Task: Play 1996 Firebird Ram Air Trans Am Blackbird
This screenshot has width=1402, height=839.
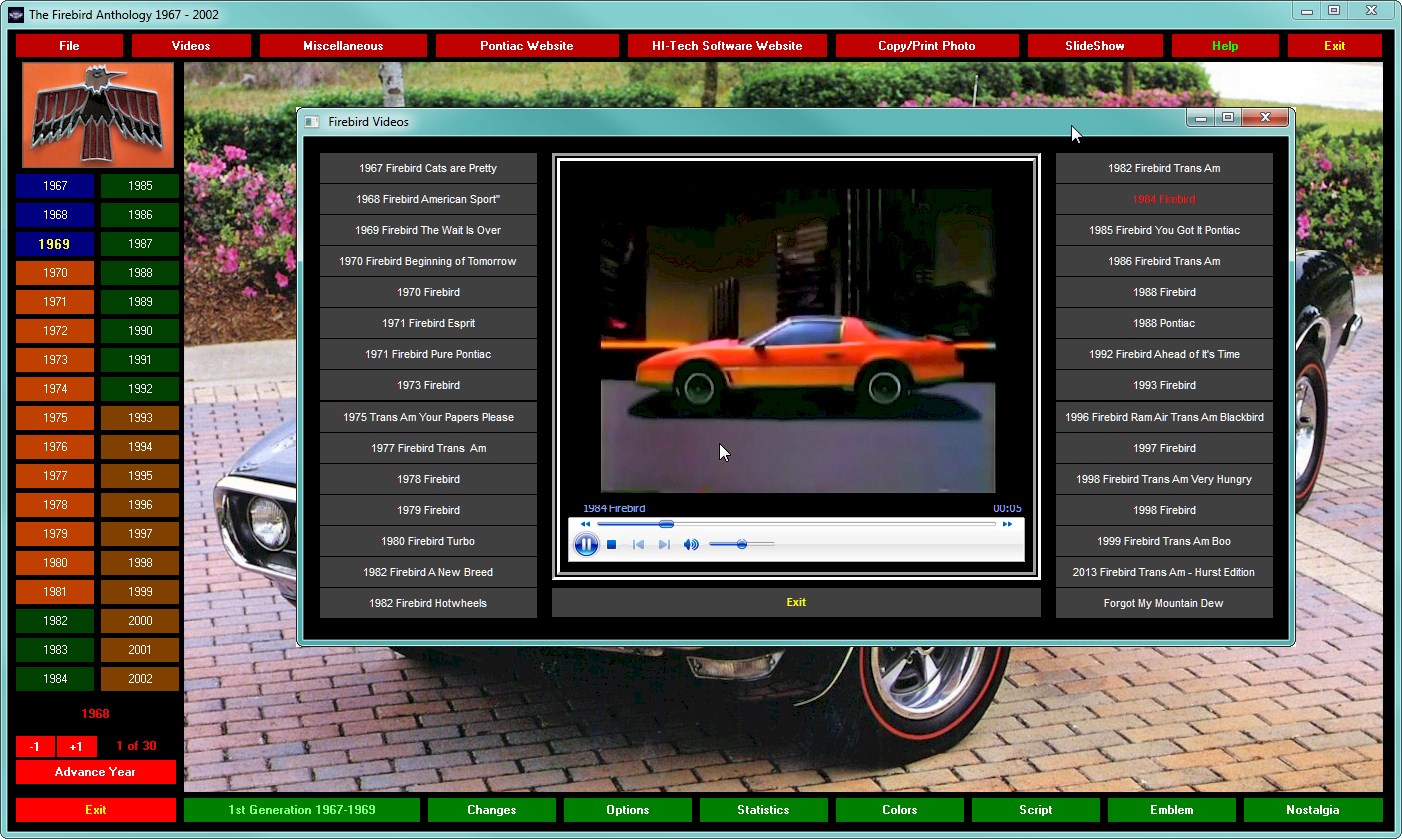Action: [x=1164, y=417]
